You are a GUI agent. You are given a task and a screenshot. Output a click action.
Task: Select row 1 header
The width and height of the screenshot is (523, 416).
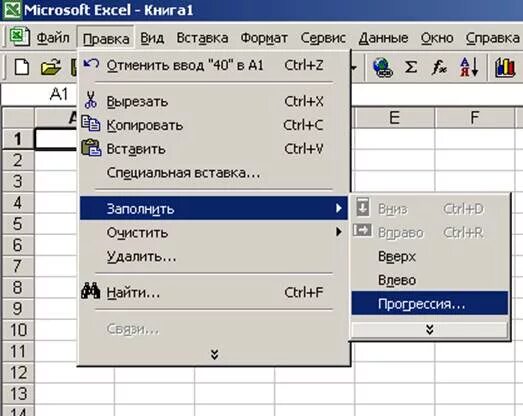pos(18,139)
